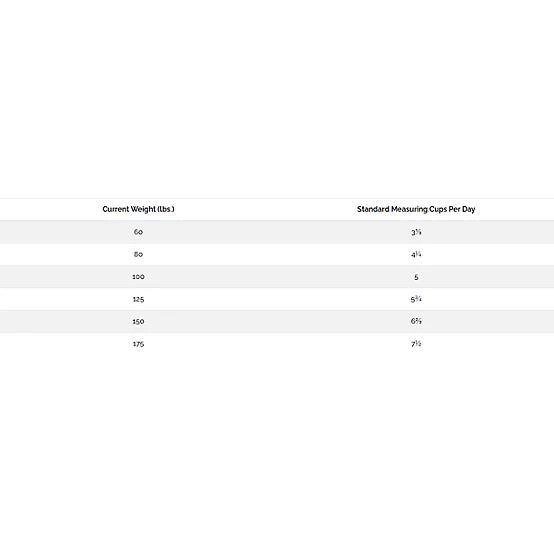Screen dimensions: 554x554
Task: Highlight the shaded 60 lbs table row
Action: point(277,232)
